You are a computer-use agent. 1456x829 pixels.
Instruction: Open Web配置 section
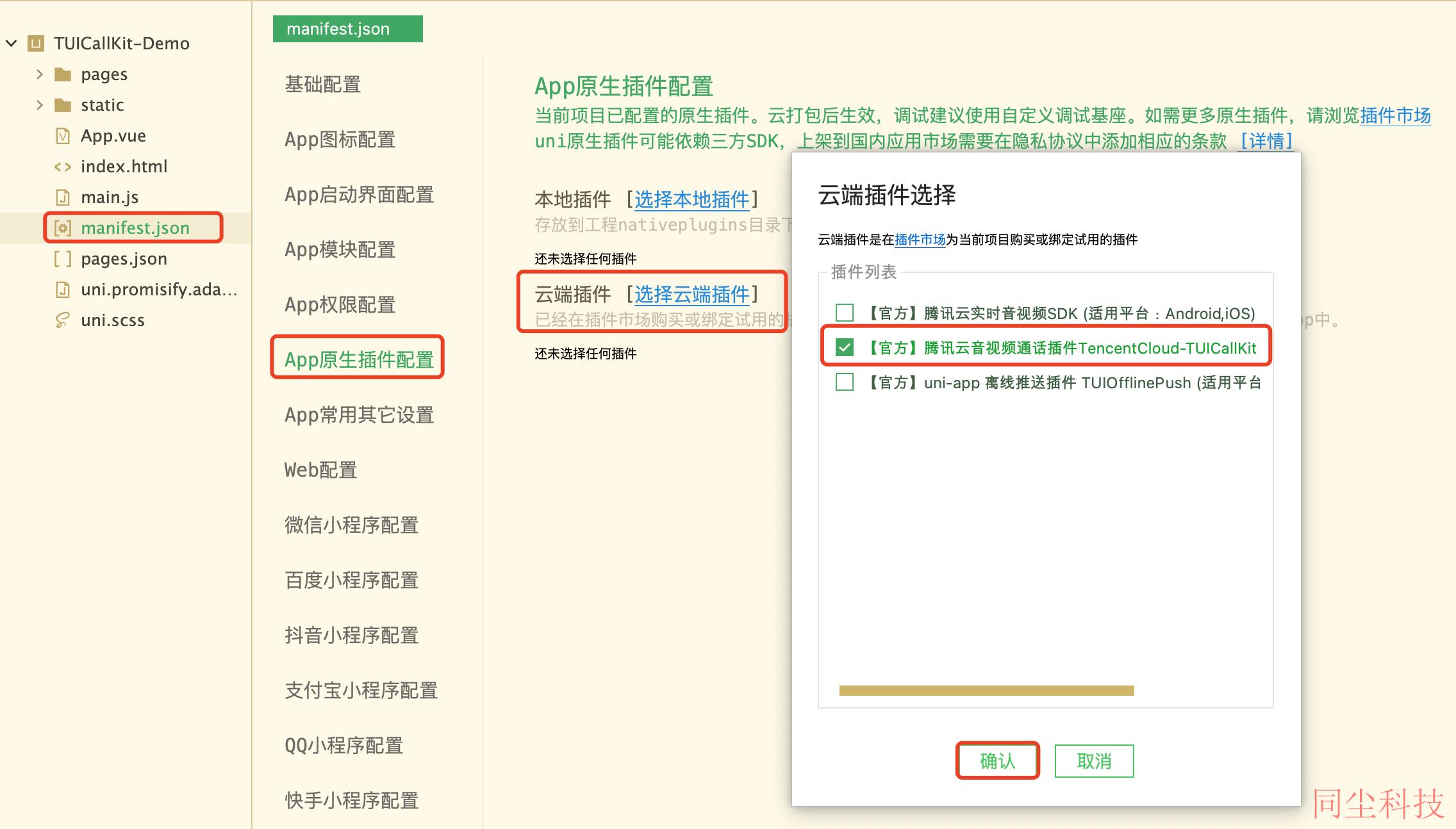click(x=321, y=470)
